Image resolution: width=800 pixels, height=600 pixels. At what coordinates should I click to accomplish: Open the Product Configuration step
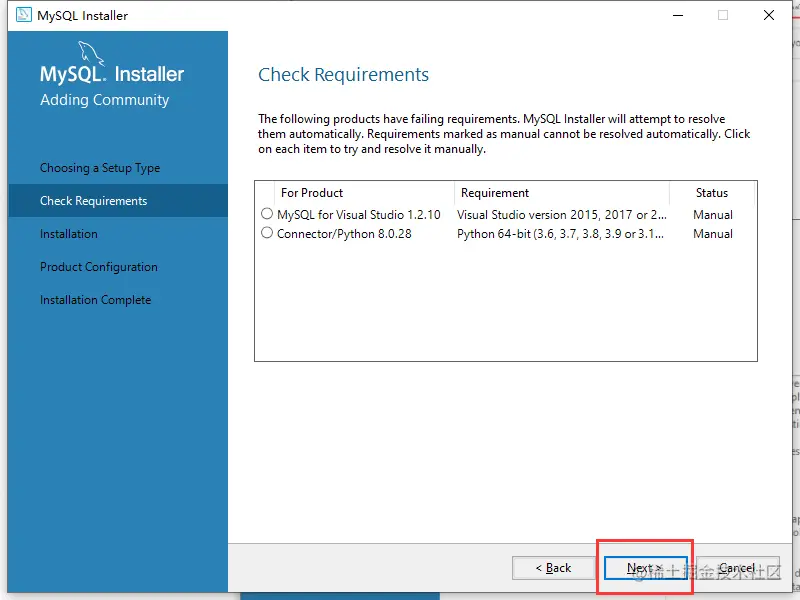tap(99, 267)
